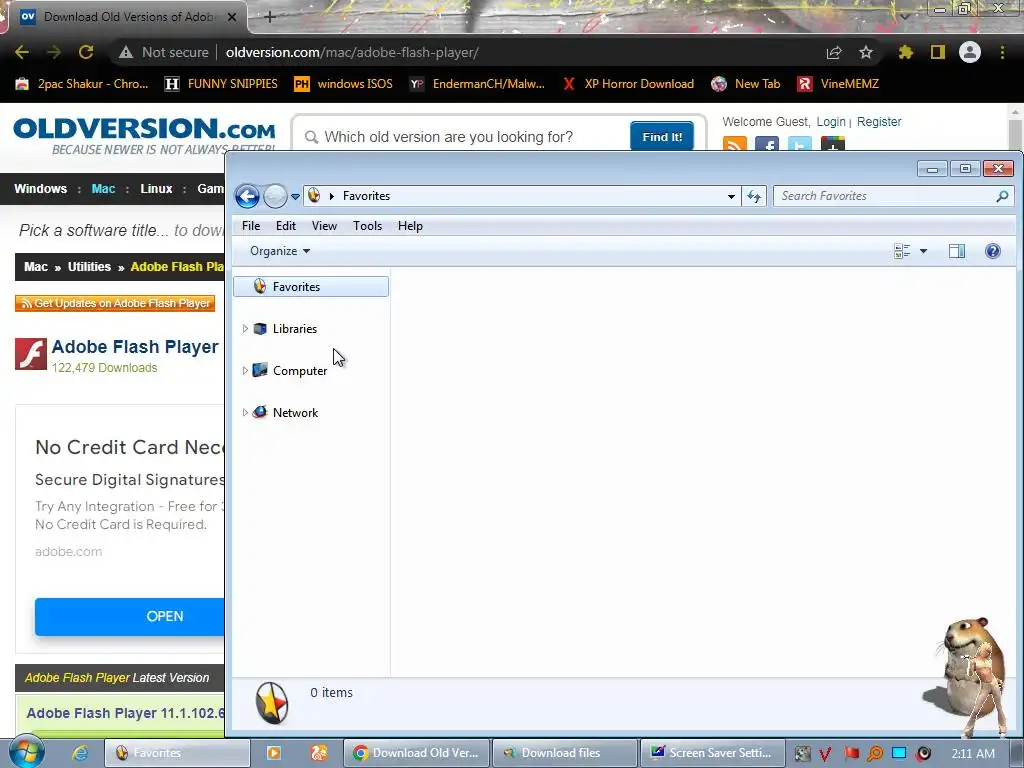This screenshot has width=1024, height=768.
Task: Open the XP Horror Download bookmark
Action: click(x=628, y=84)
